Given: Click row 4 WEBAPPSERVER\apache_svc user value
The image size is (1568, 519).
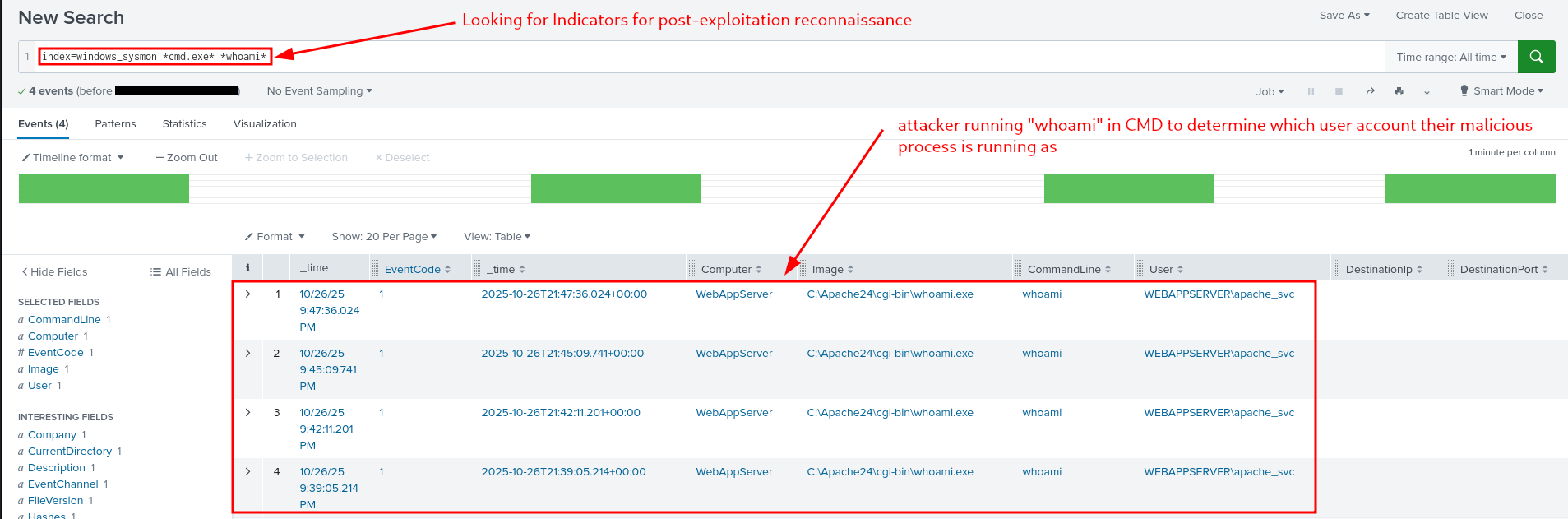Looking at the screenshot, I should click(1219, 471).
